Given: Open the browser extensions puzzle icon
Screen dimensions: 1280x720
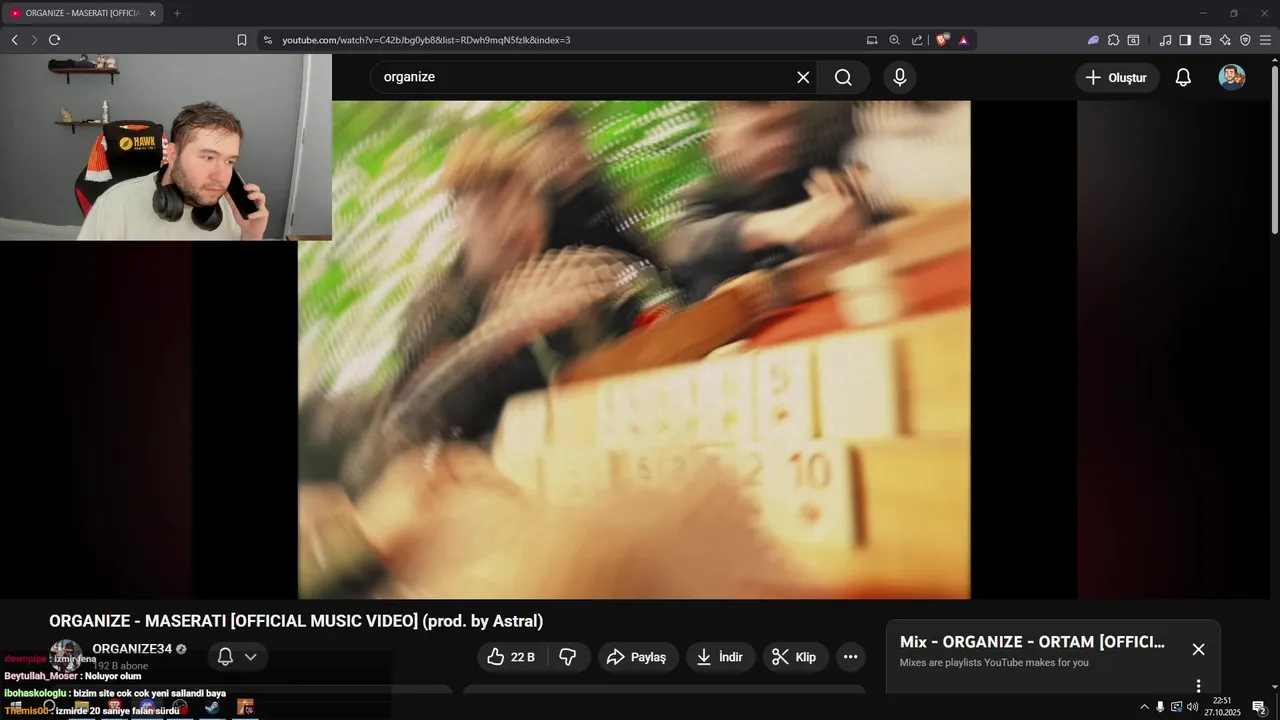Looking at the screenshot, I should click(1113, 40).
